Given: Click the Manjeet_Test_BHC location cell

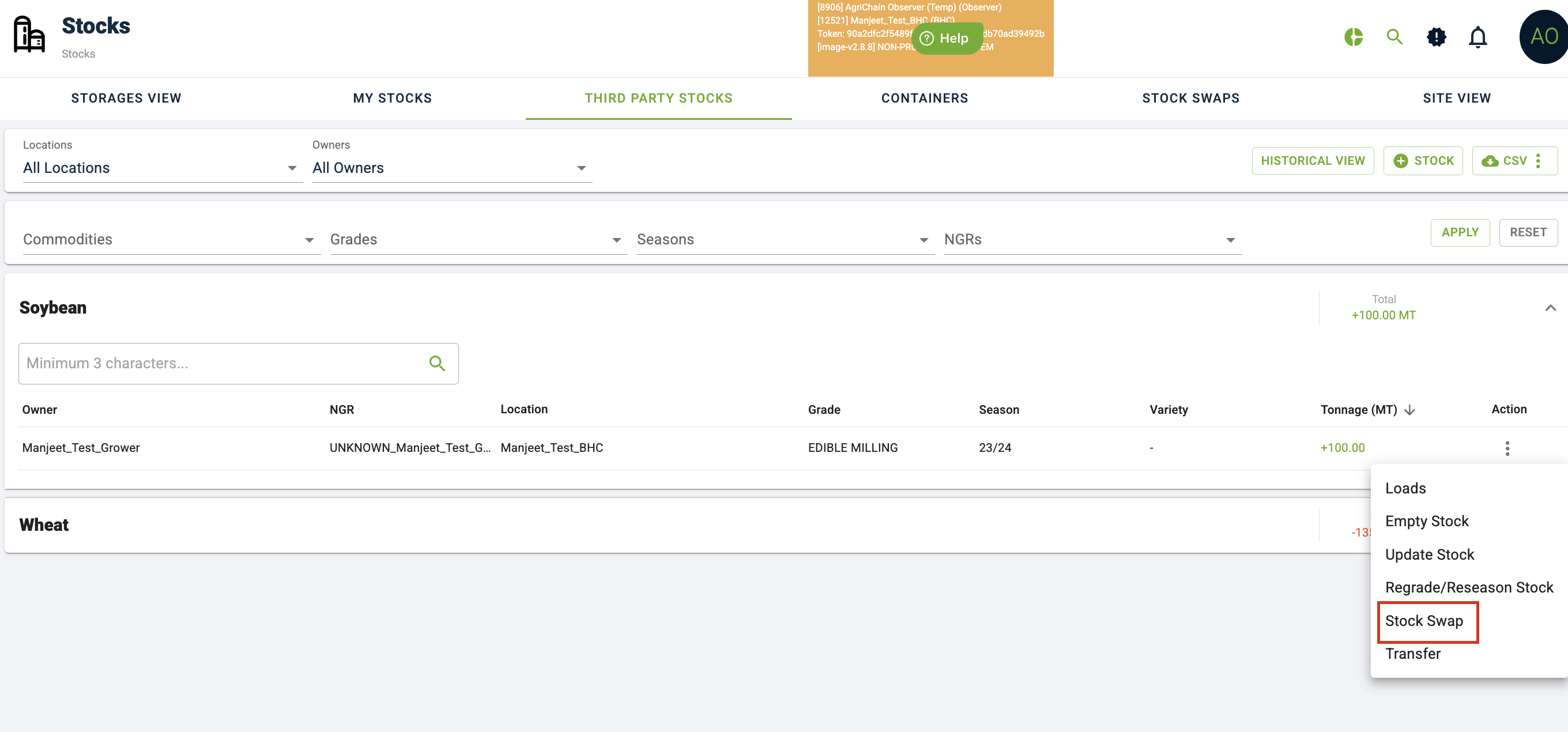Looking at the screenshot, I should [552, 448].
